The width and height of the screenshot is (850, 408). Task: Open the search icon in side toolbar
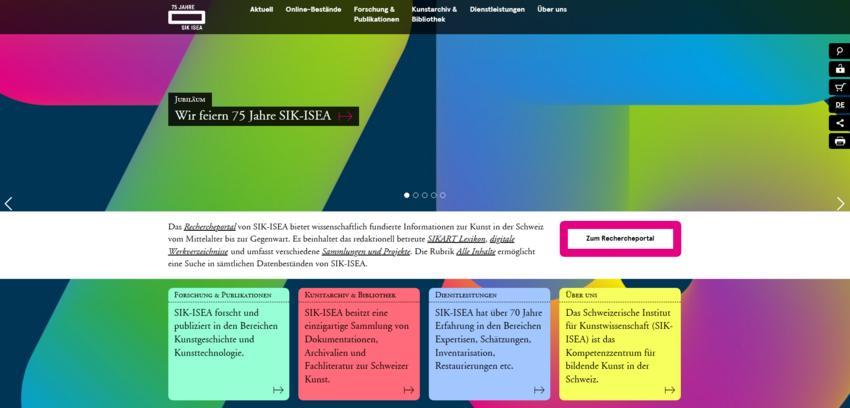pyautogui.click(x=840, y=51)
